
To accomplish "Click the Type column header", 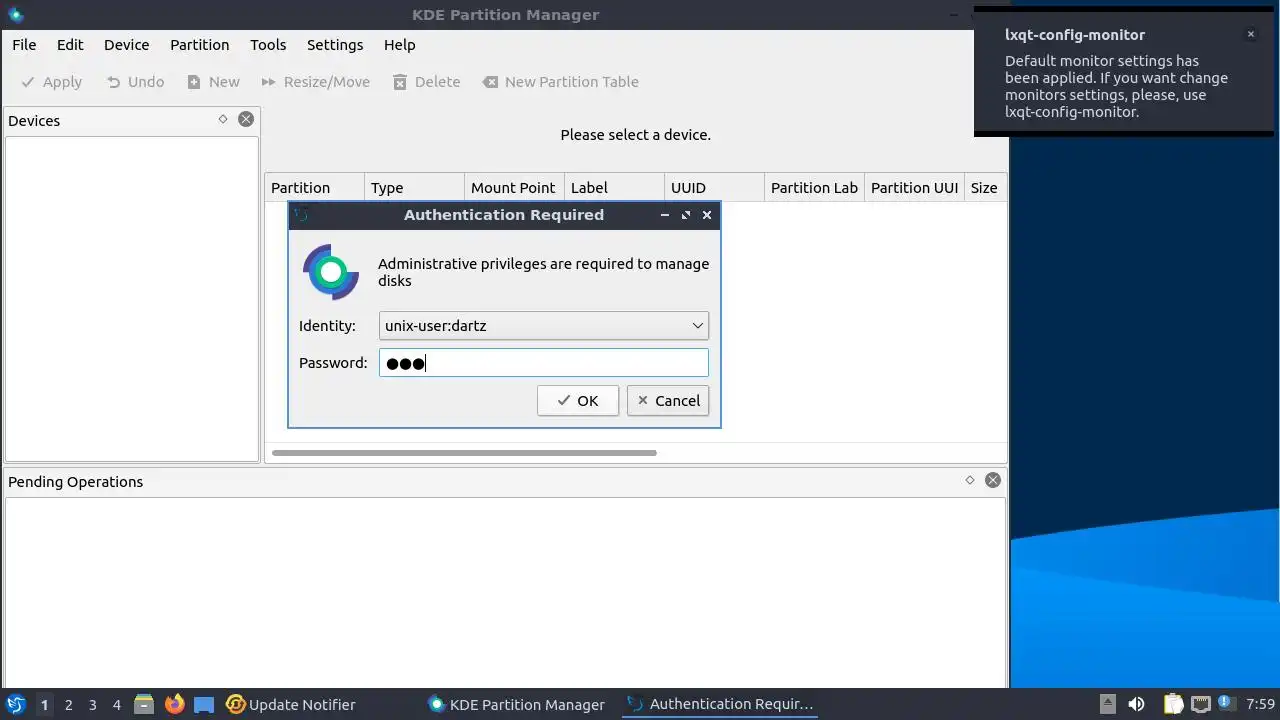I will coord(415,188).
